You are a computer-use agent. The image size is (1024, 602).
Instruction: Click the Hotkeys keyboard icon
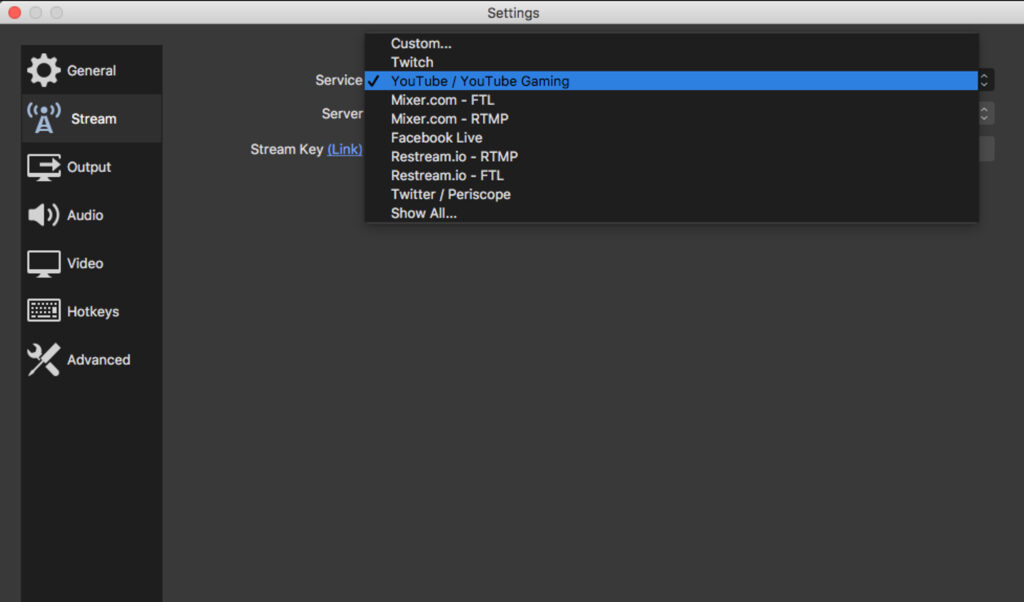point(44,311)
